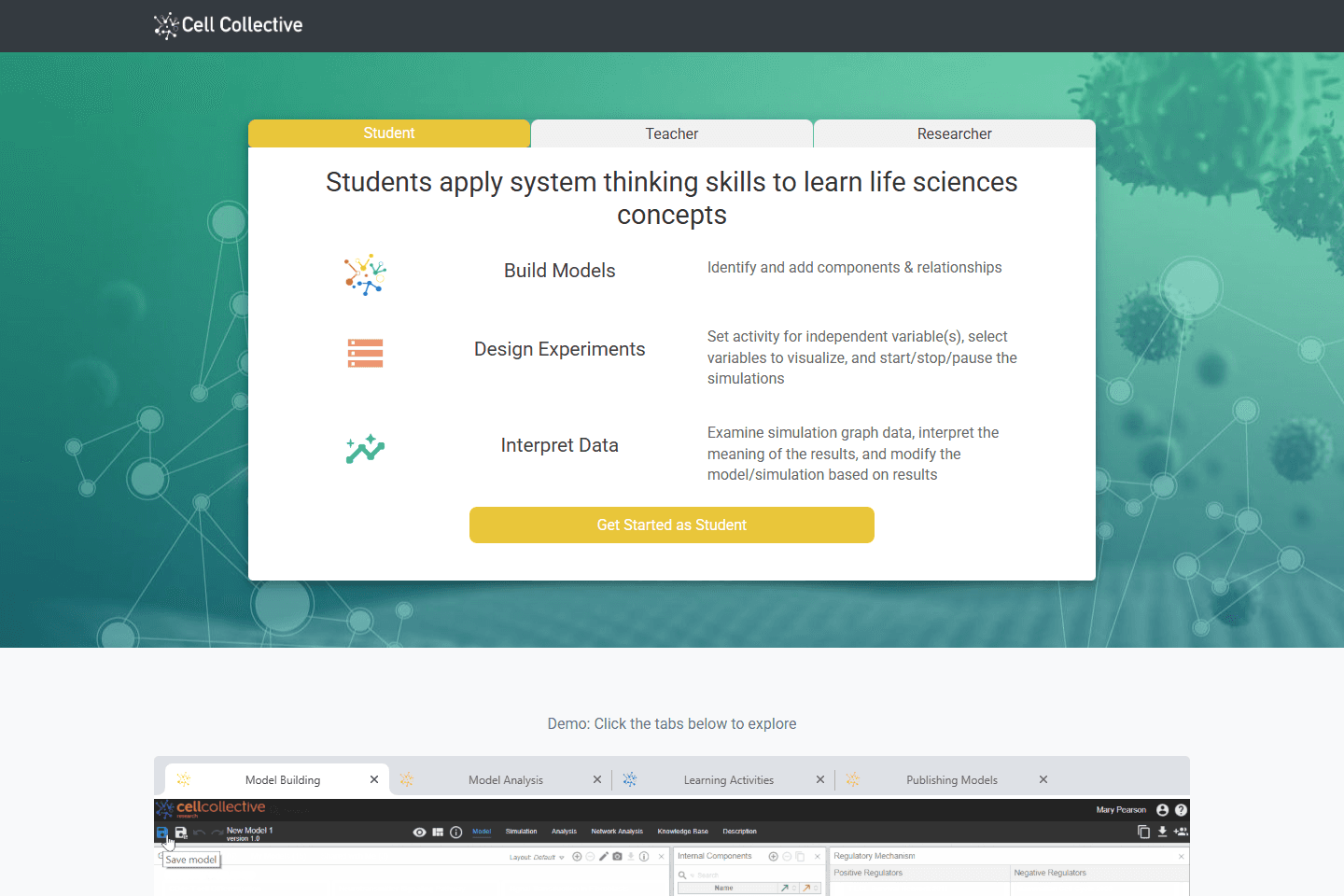The image size is (1344, 896).
Task: Click the Get Started as Student button
Action: (x=672, y=525)
